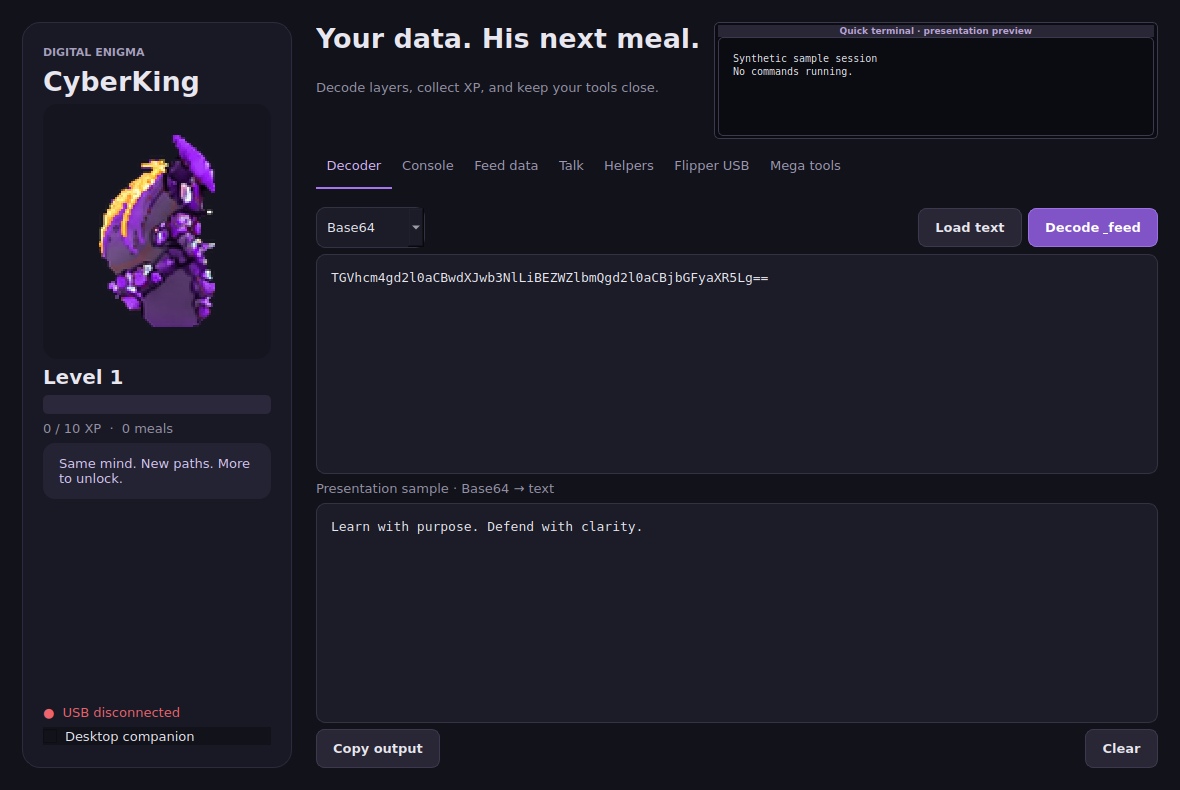The image size is (1180, 790).
Task: Click the 'Same mind. New paths.' quote box
Action: pos(157,471)
